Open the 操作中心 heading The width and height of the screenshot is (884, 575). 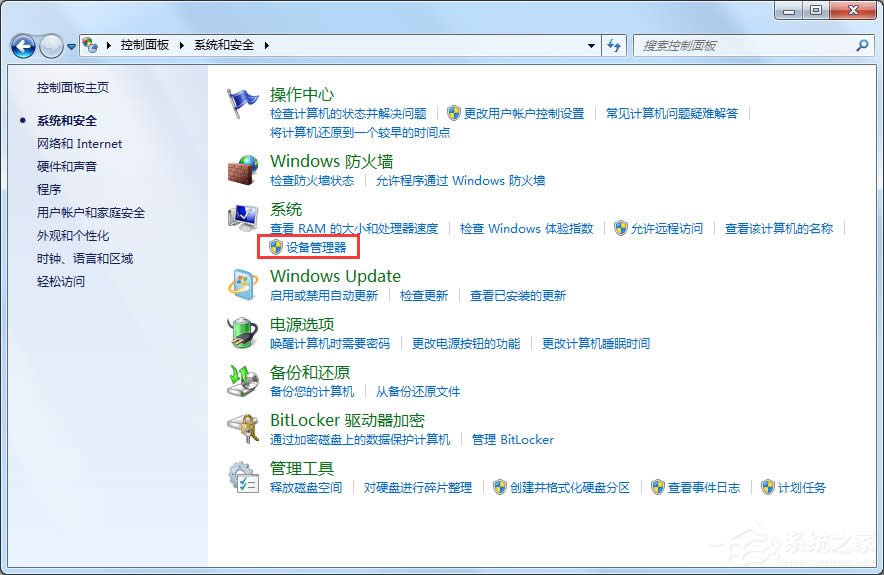pos(302,94)
